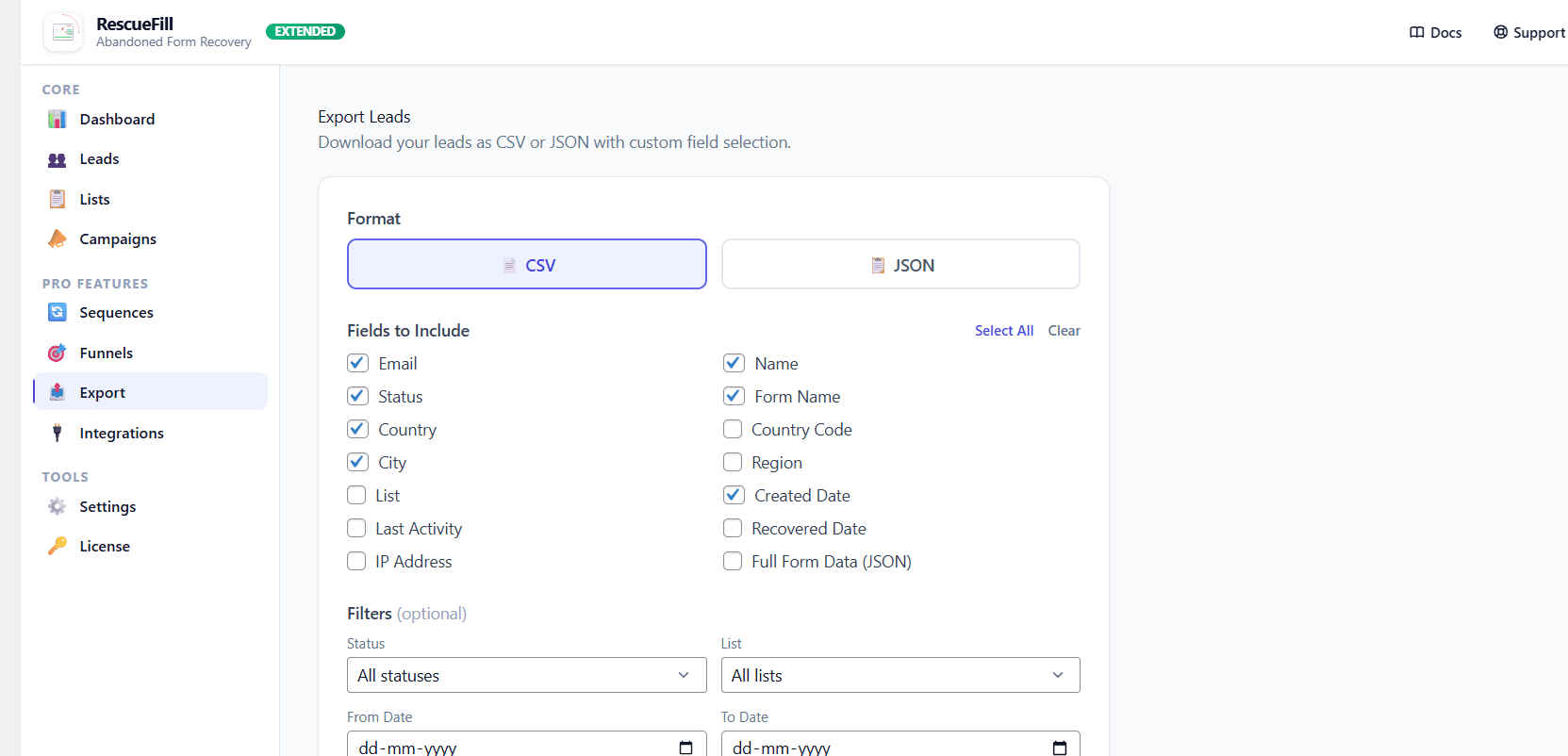Viewport: 1568px width, 756px height.
Task: Click the Integrations plug icon
Action: click(x=57, y=433)
